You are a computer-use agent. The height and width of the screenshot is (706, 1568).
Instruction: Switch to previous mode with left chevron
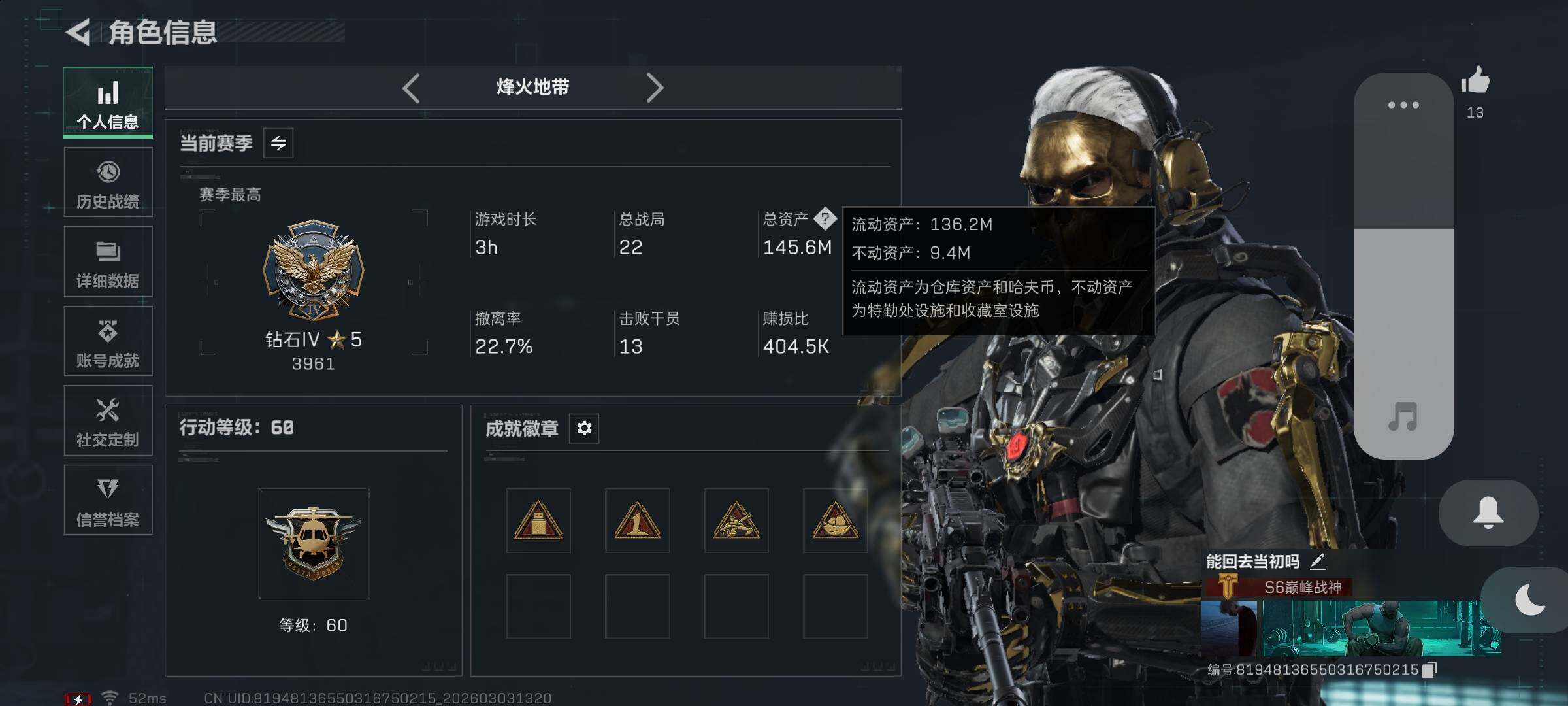[411, 88]
